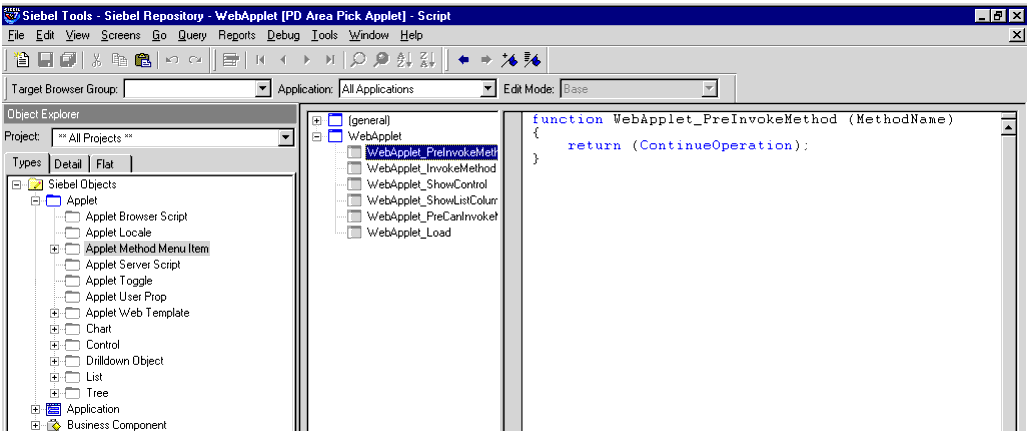The height and width of the screenshot is (433, 1029).
Task: Click the Paste (clipboard) icon
Action: pyautogui.click(x=142, y=60)
